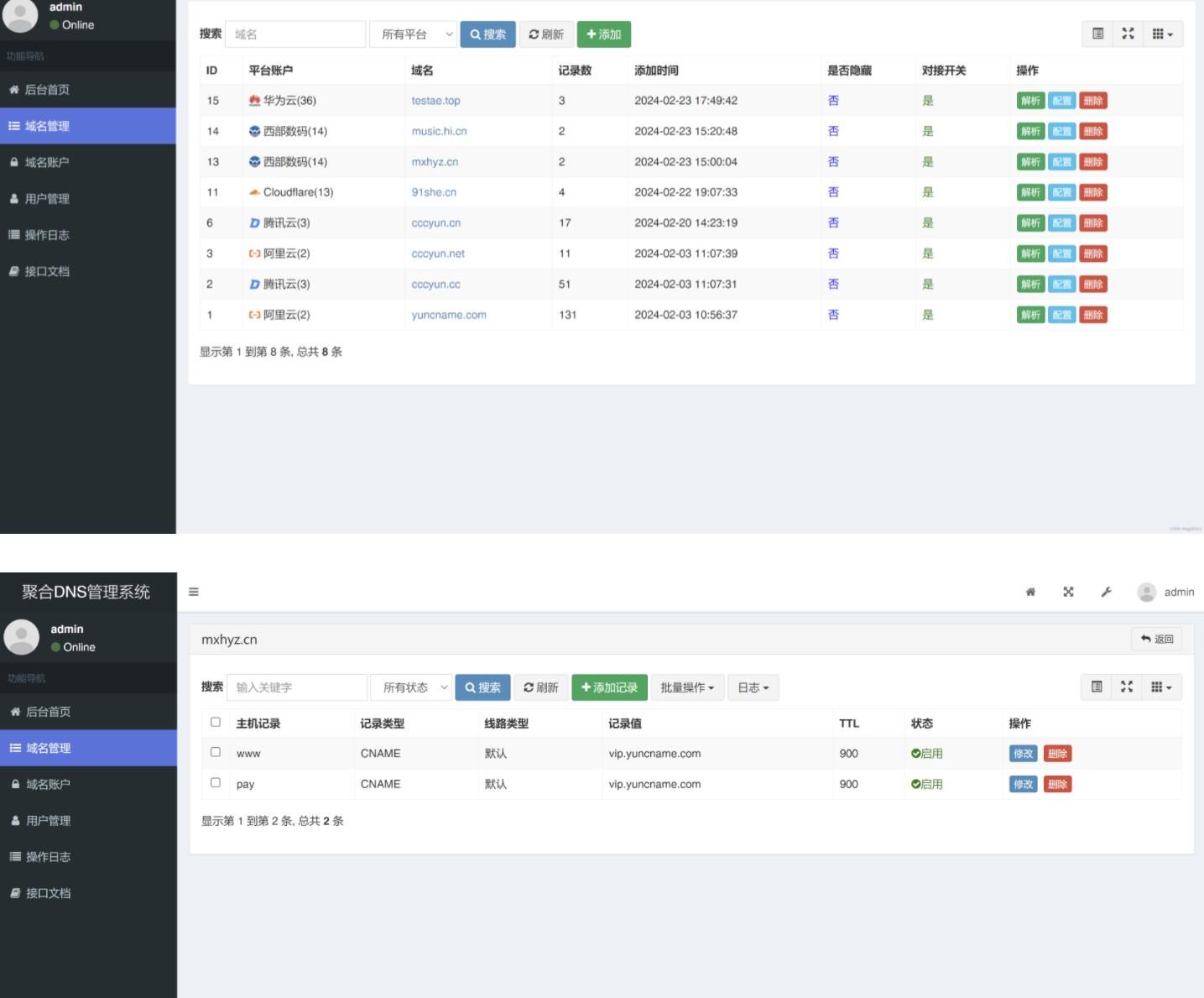
Task: Click the refresh button in records toolbar
Action: (541, 687)
